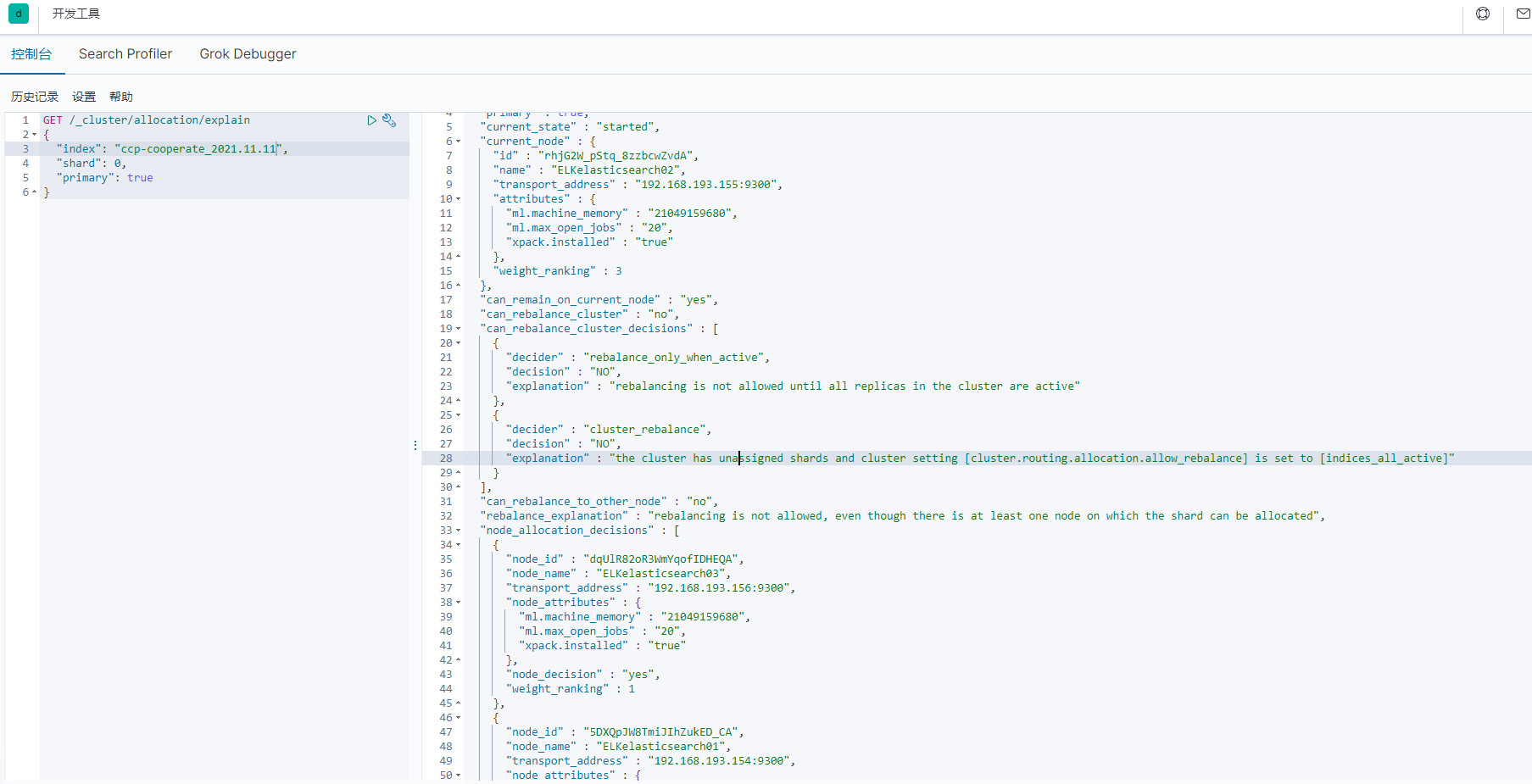Click the "ml.max_open_jobs" : "20" line 12
The height and width of the screenshot is (784, 1532).
[589, 228]
